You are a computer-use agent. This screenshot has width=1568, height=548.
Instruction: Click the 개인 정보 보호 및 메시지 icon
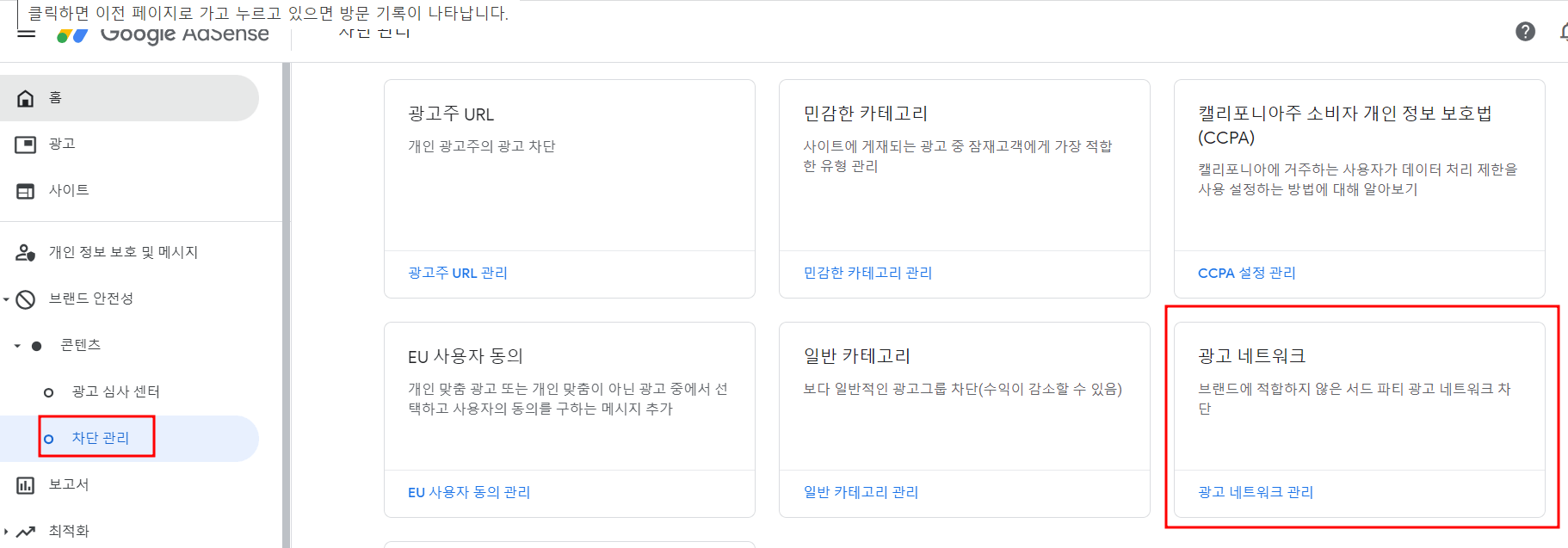point(26,252)
